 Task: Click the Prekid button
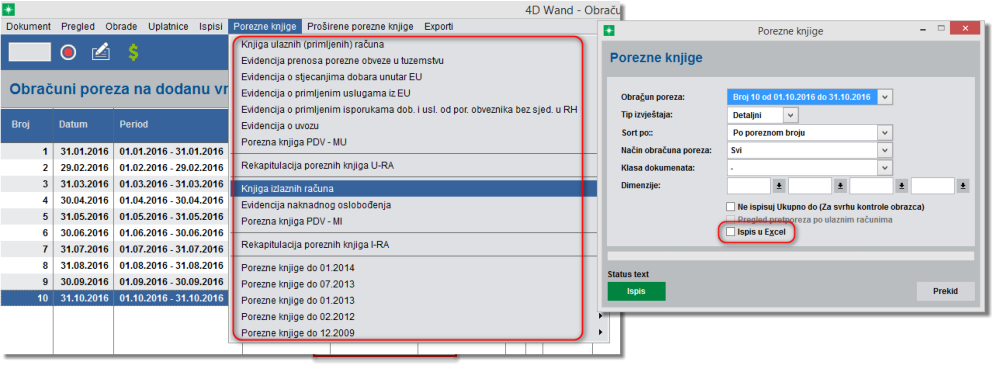coord(945,292)
